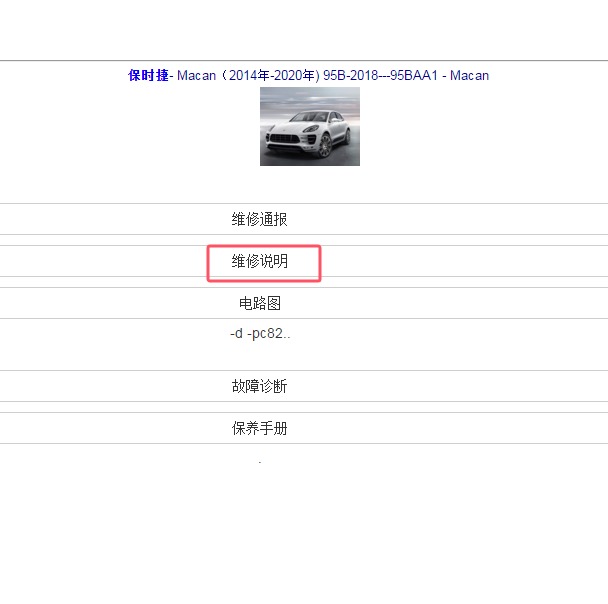Open the Macan（2014年-2020年) model link
The height and width of the screenshot is (604, 608).
(x=248, y=75)
